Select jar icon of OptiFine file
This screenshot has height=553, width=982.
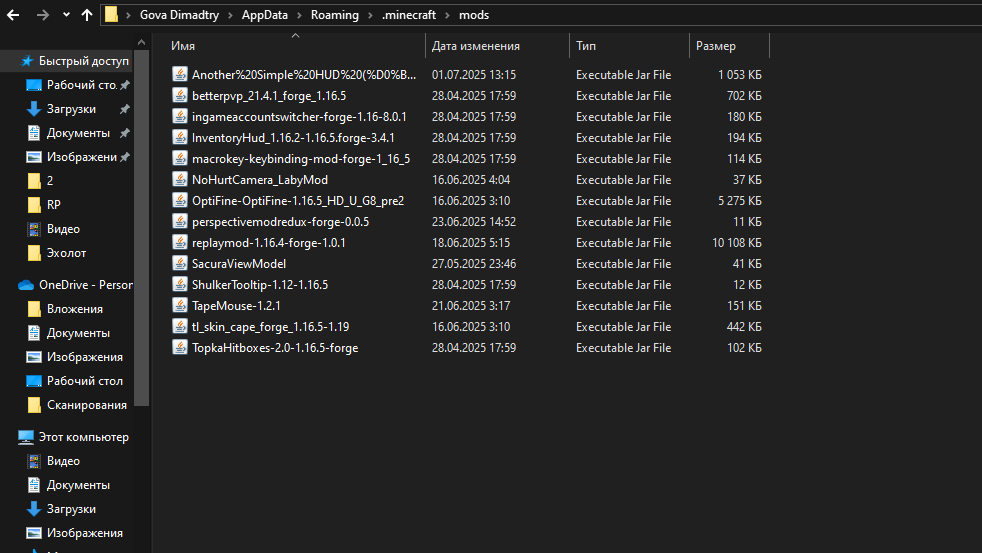[180, 200]
